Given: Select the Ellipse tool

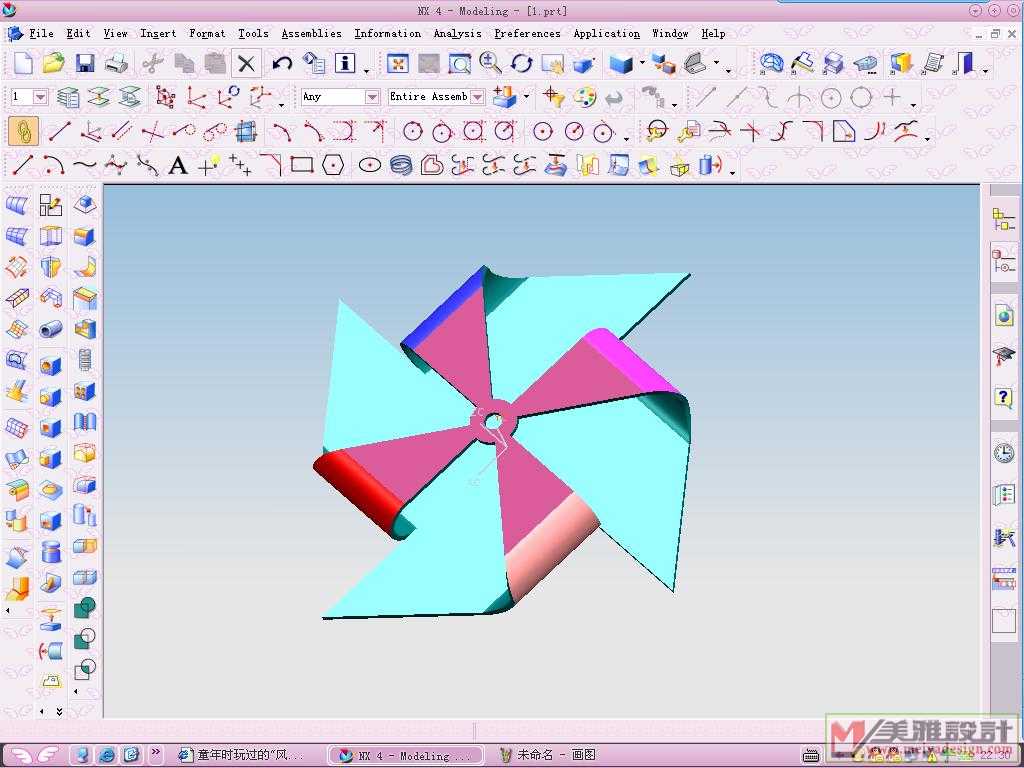Looking at the screenshot, I should click(370, 165).
